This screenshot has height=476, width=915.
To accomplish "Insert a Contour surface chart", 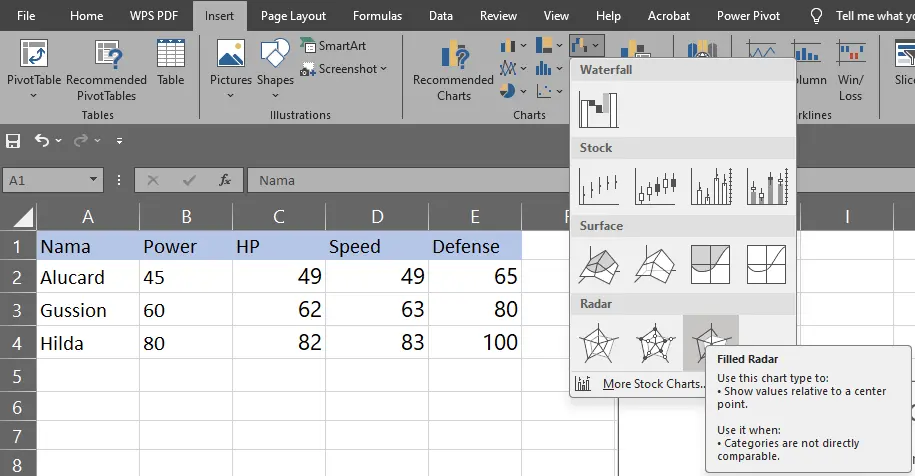I will 711,265.
